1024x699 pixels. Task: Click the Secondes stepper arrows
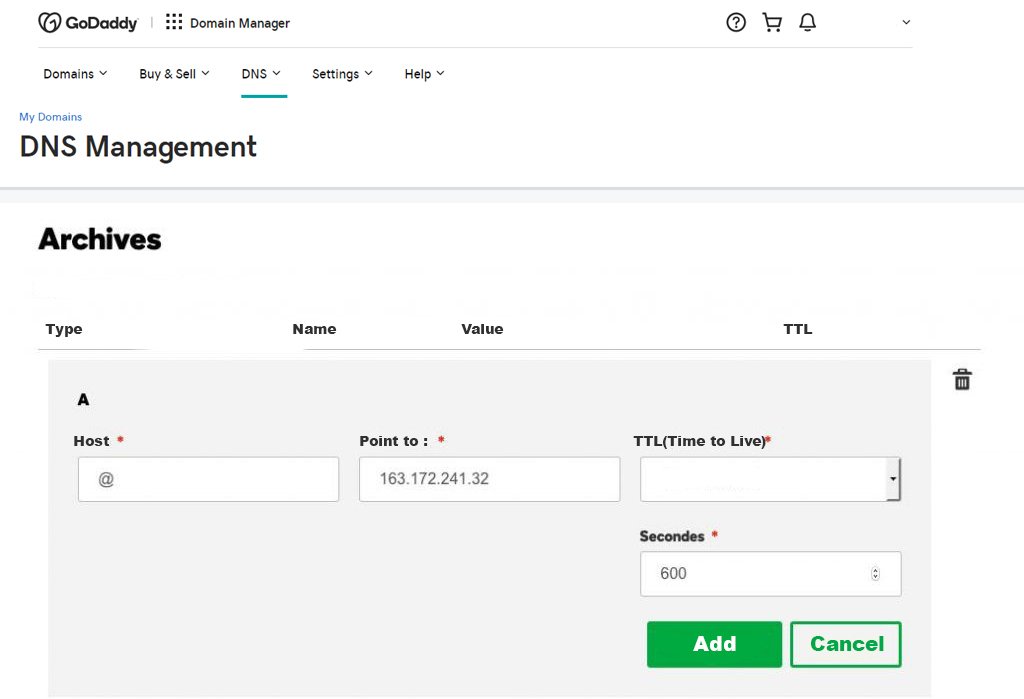876,574
